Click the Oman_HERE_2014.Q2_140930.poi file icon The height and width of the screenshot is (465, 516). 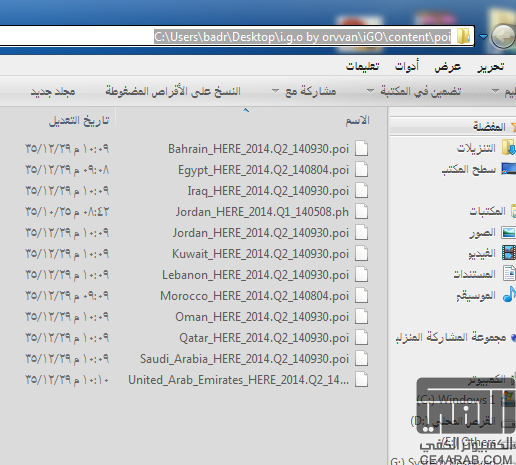pyautogui.click(x=362, y=317)
